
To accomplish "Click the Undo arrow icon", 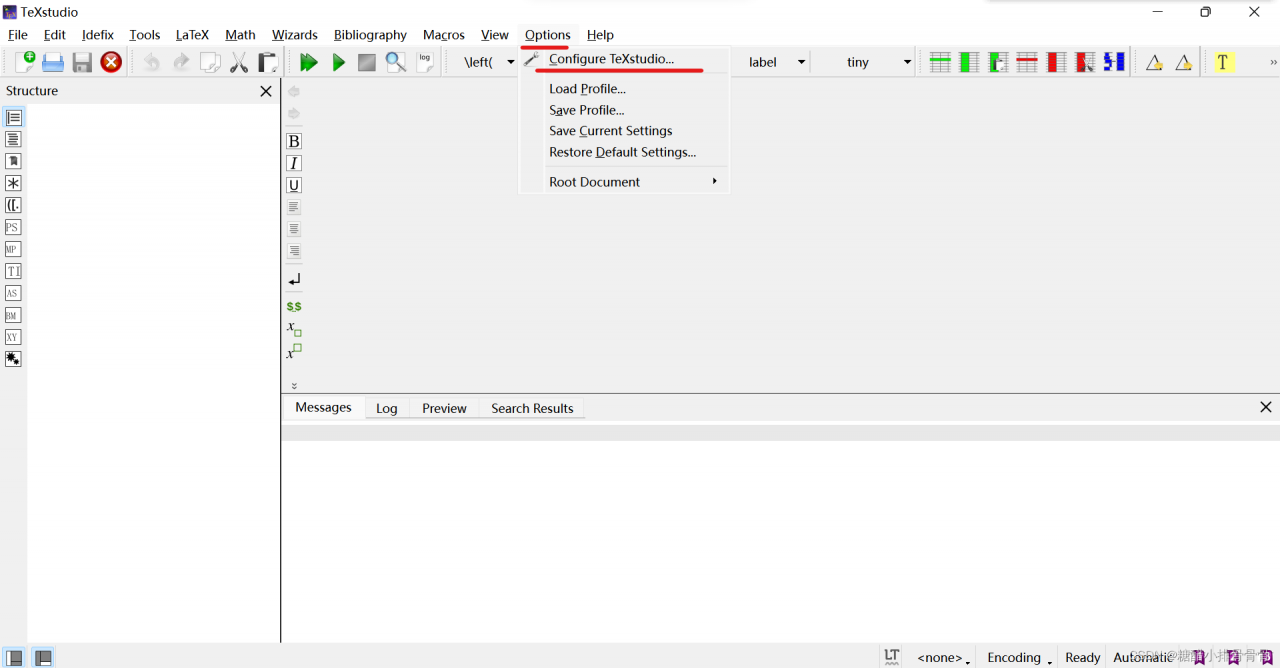I will tap(151, 62).
